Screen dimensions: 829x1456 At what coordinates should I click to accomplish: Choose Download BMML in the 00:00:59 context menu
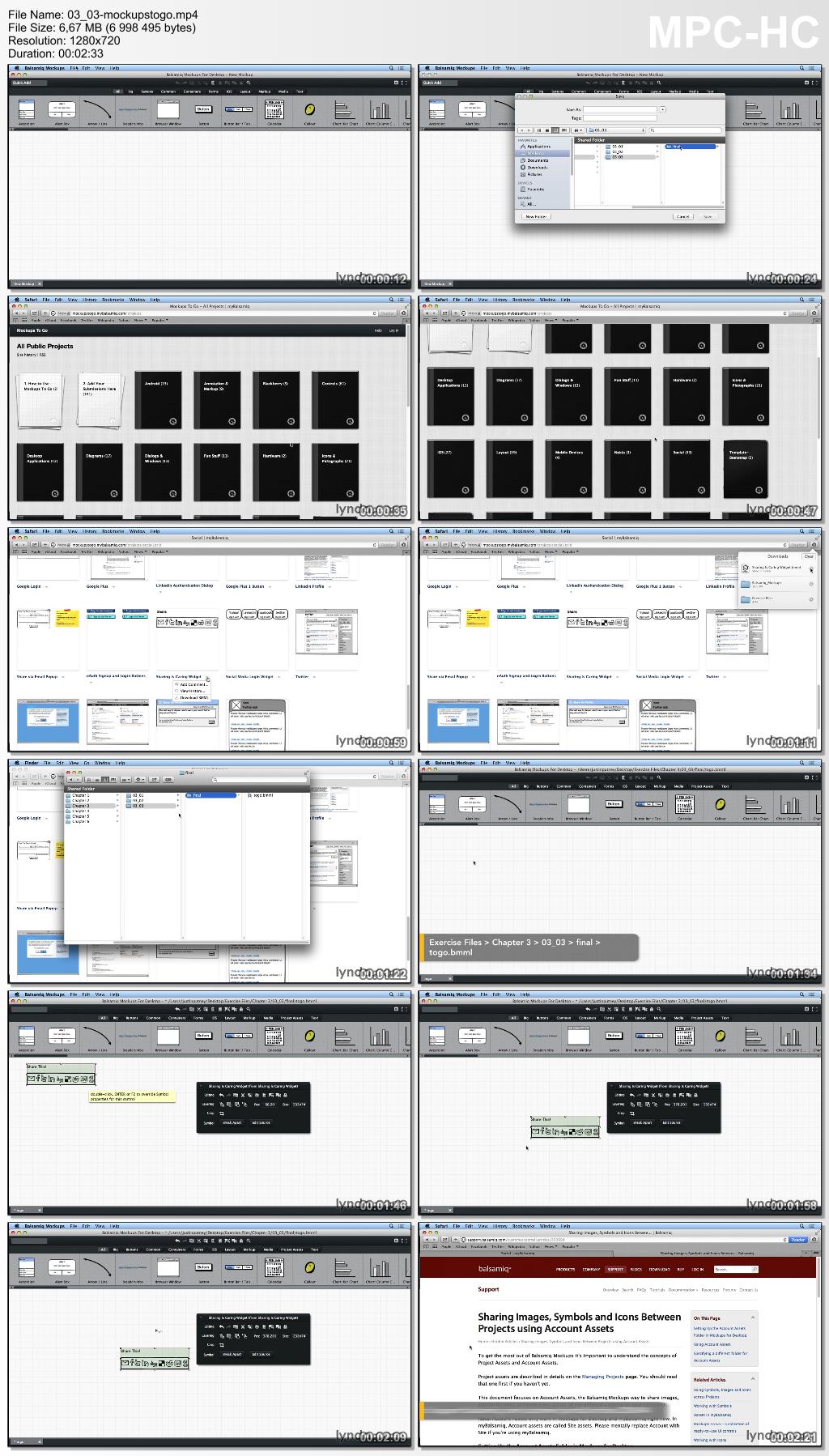click(x=193, y=697)
